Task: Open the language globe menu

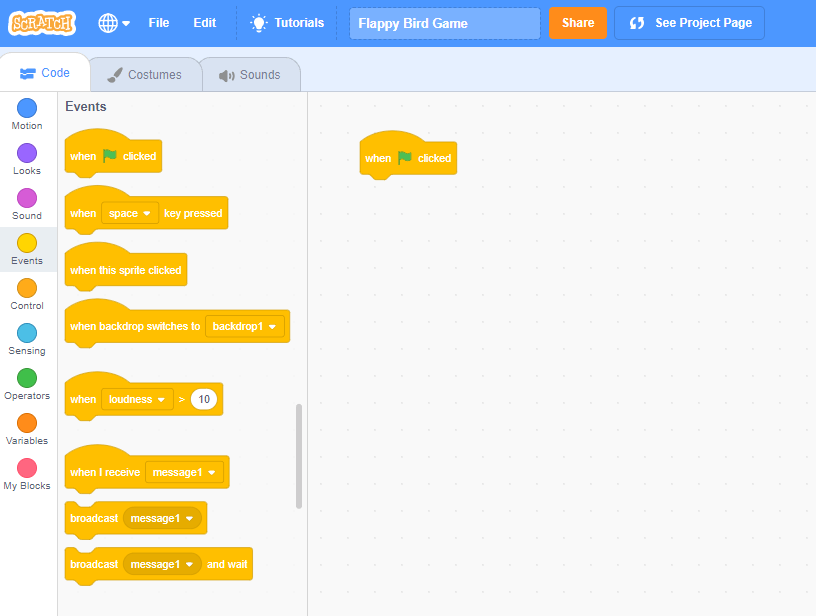Action: pyautogui.click(x=114, y=23)
